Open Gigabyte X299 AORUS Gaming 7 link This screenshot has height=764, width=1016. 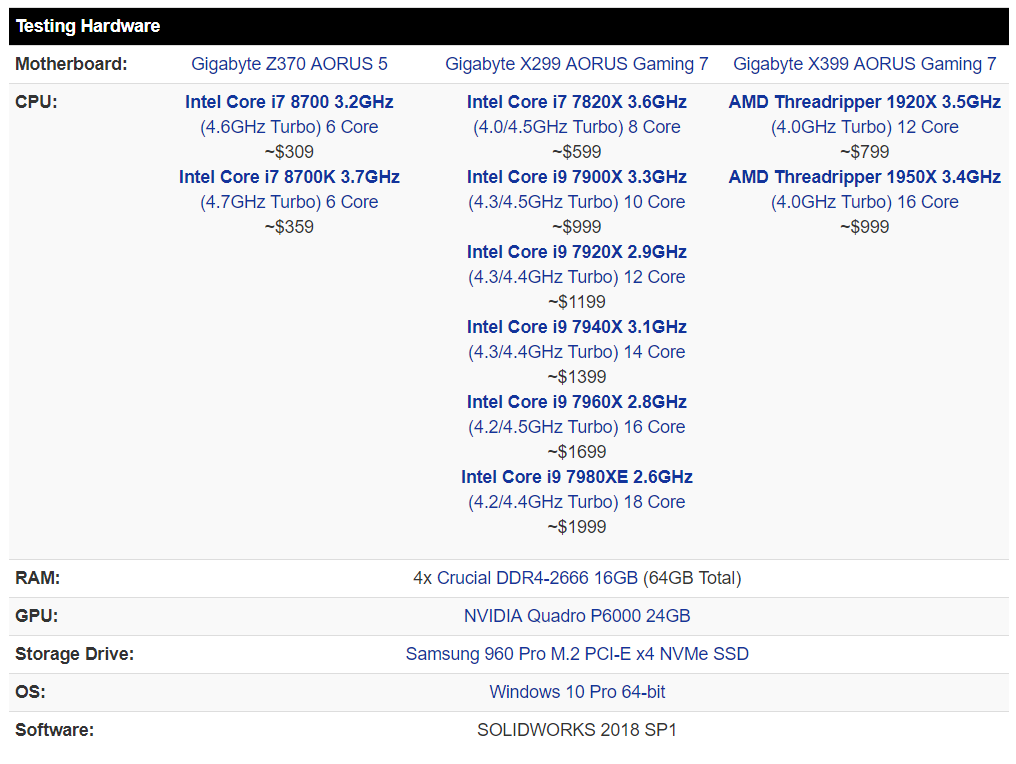tap(577, 64)
